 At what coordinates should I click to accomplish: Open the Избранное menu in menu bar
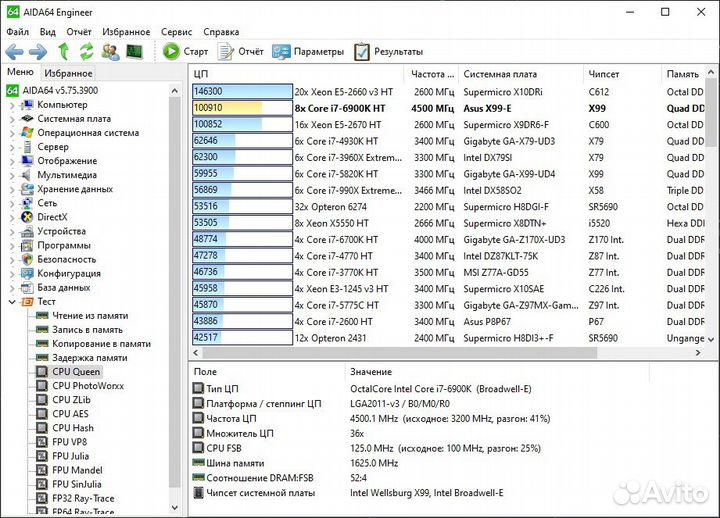pyautogui.click(x=126, y=32)
